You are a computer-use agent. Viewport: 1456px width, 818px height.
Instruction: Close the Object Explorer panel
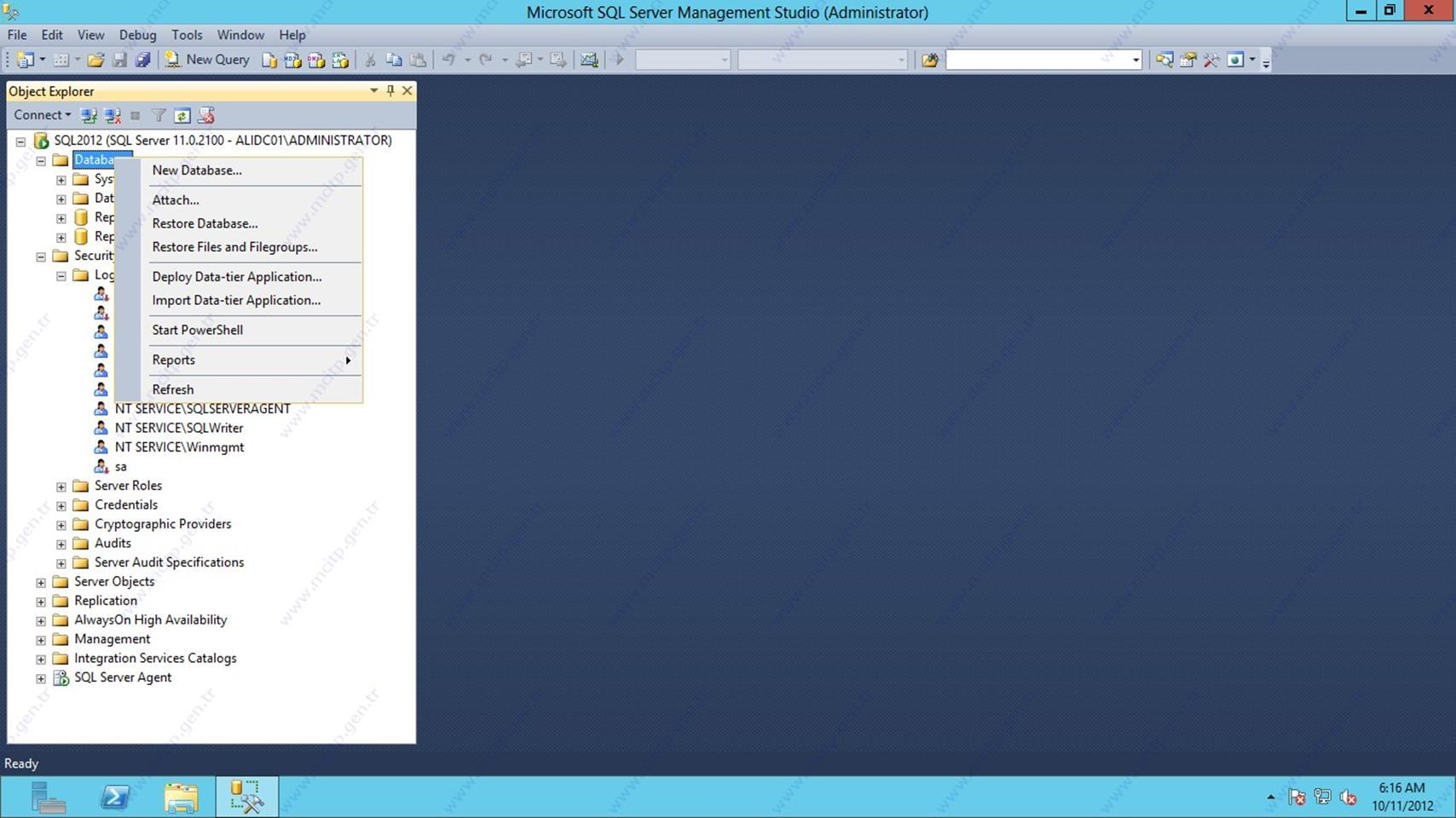click(x=407, y=90)
